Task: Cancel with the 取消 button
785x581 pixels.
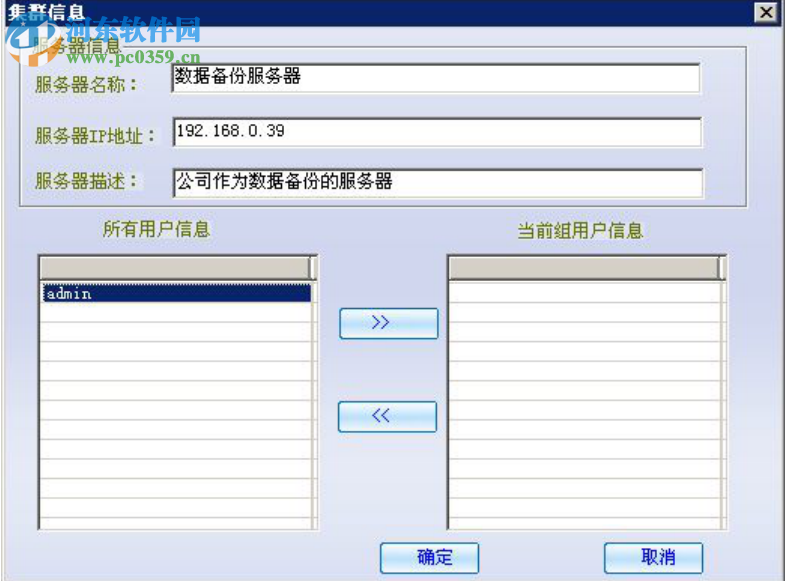Action: click(x=653, y=557)
